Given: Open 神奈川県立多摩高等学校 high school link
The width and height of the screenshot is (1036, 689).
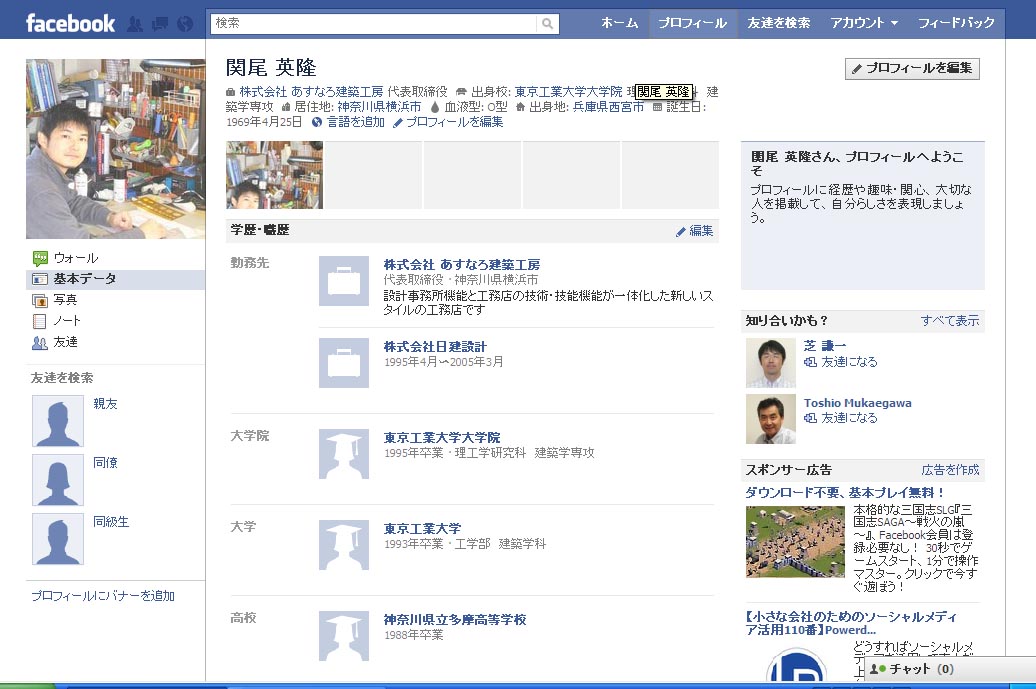Looking at the screenshot, I should click(455, 620).
